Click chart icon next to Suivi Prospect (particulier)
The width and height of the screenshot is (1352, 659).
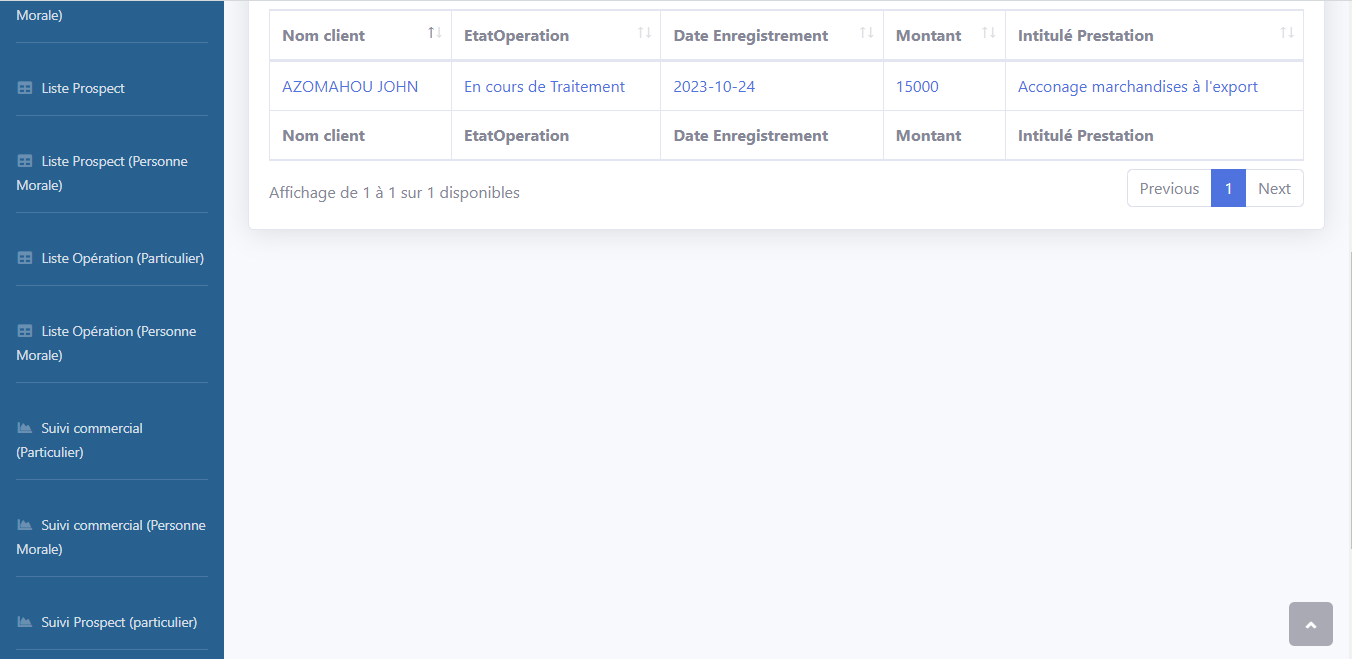pyautogui.click(x=25, y=622)
